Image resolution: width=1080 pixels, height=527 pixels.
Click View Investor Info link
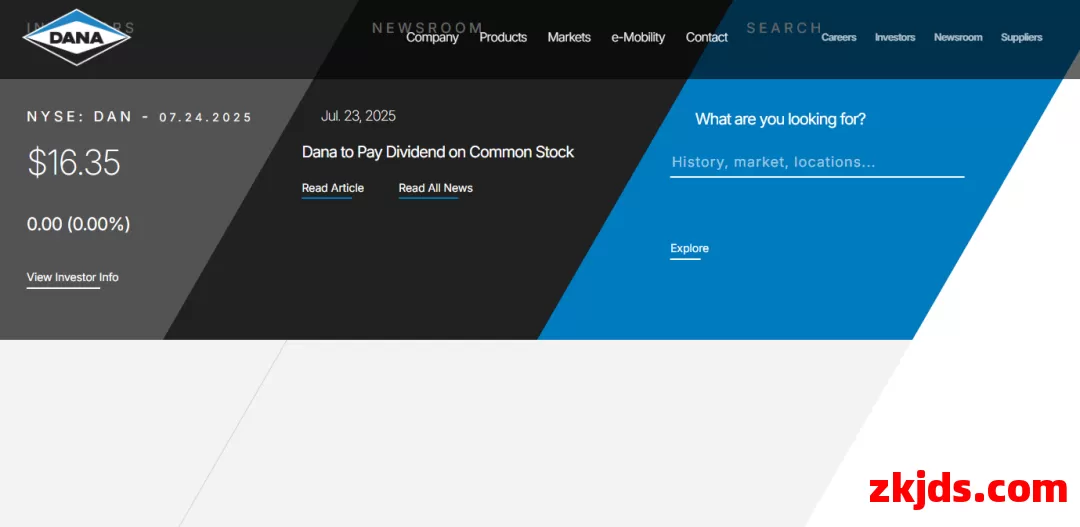(x=72, y=277)
